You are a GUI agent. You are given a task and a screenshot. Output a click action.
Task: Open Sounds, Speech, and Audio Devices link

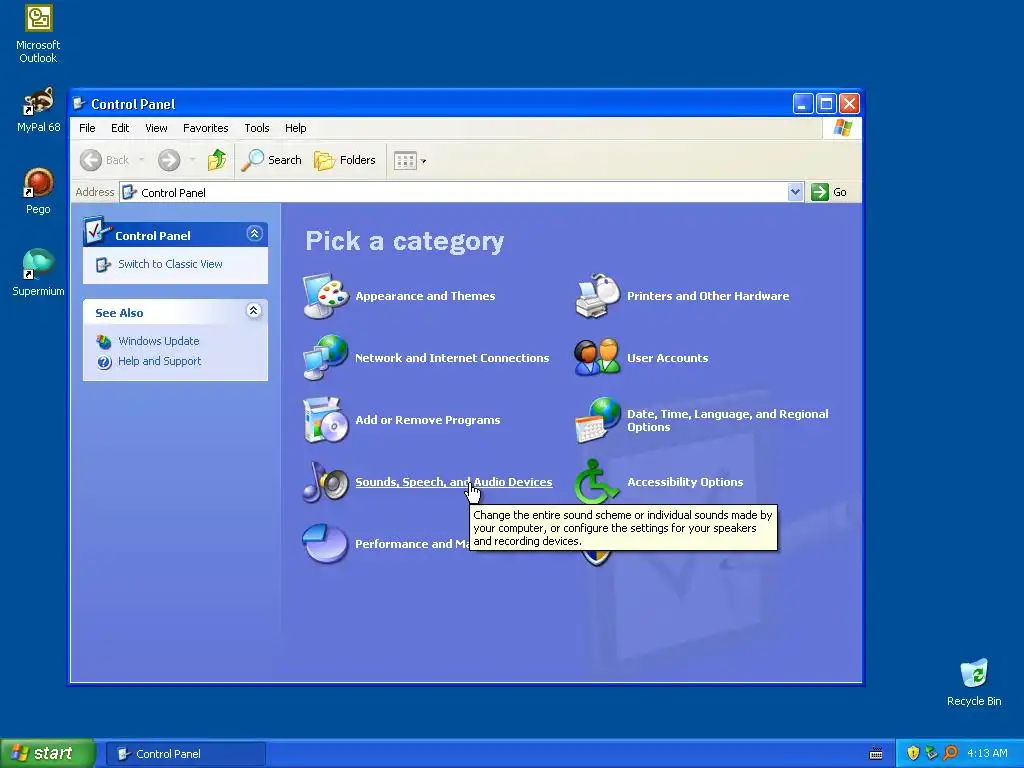tap(454, 482)
